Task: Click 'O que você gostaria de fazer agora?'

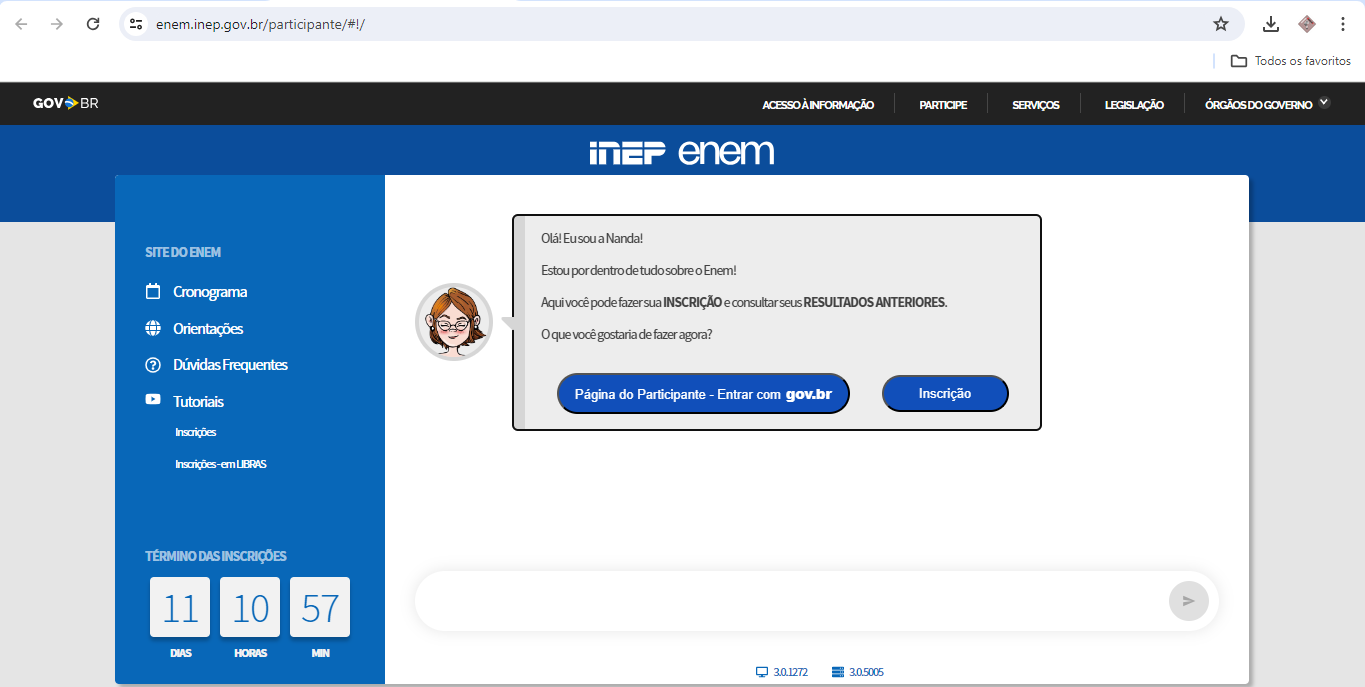Action: 627,334
